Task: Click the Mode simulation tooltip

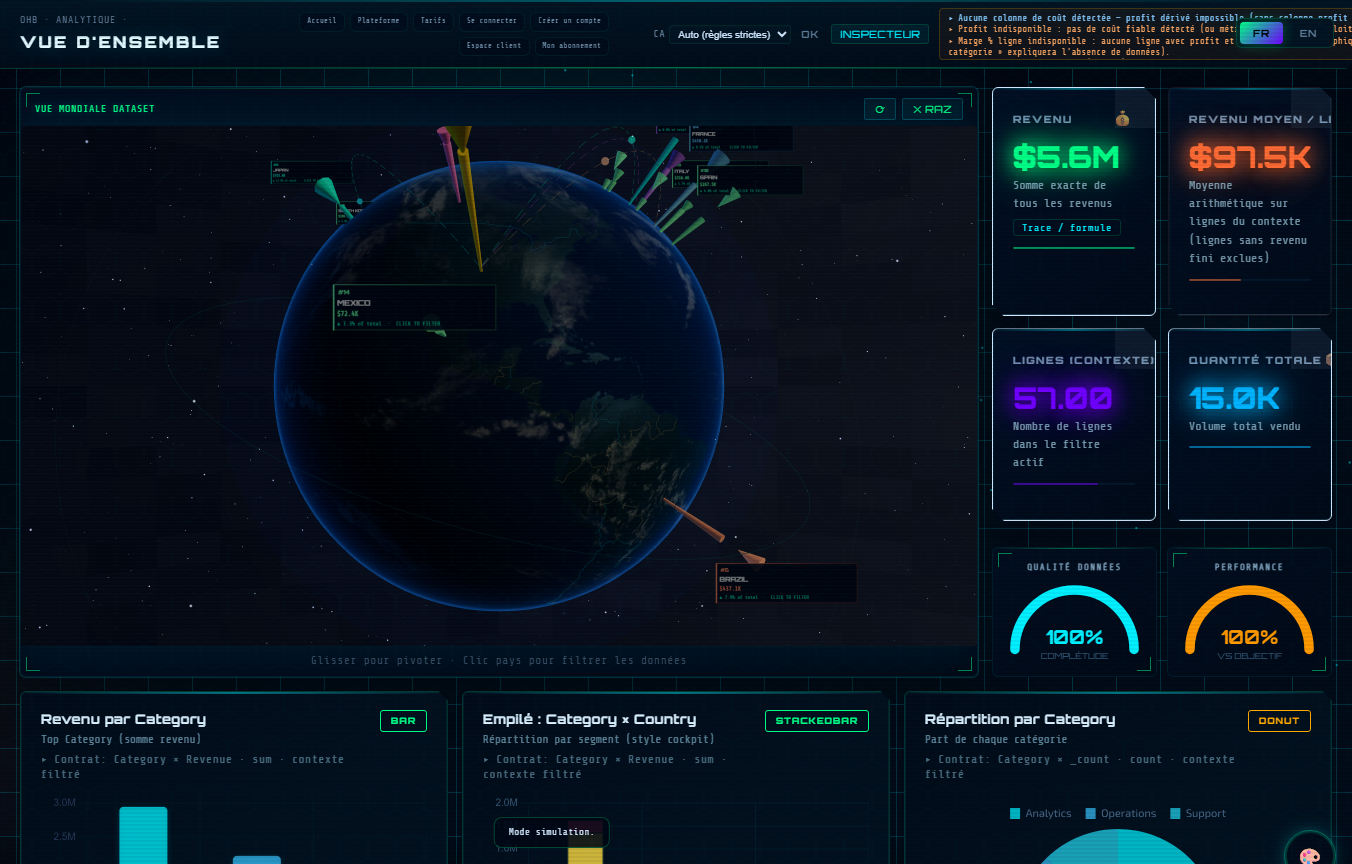Action: tap(551, 832)
